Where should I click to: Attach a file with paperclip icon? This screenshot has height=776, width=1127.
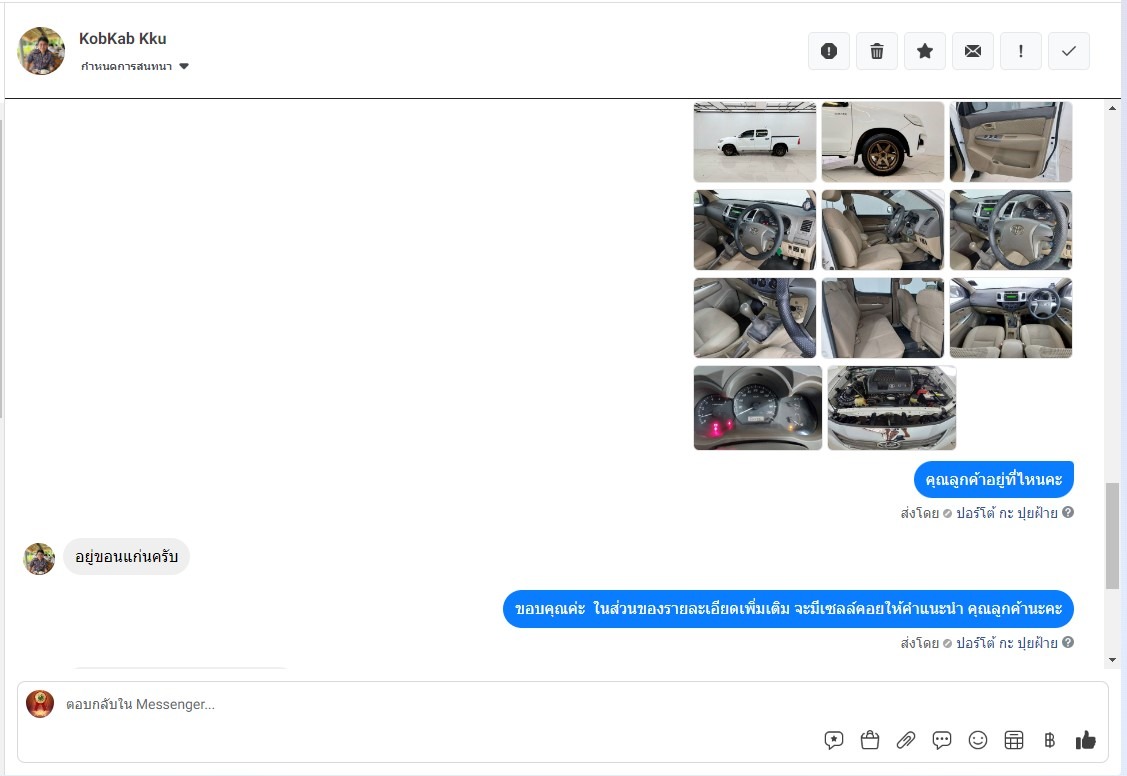pos(906,740)
